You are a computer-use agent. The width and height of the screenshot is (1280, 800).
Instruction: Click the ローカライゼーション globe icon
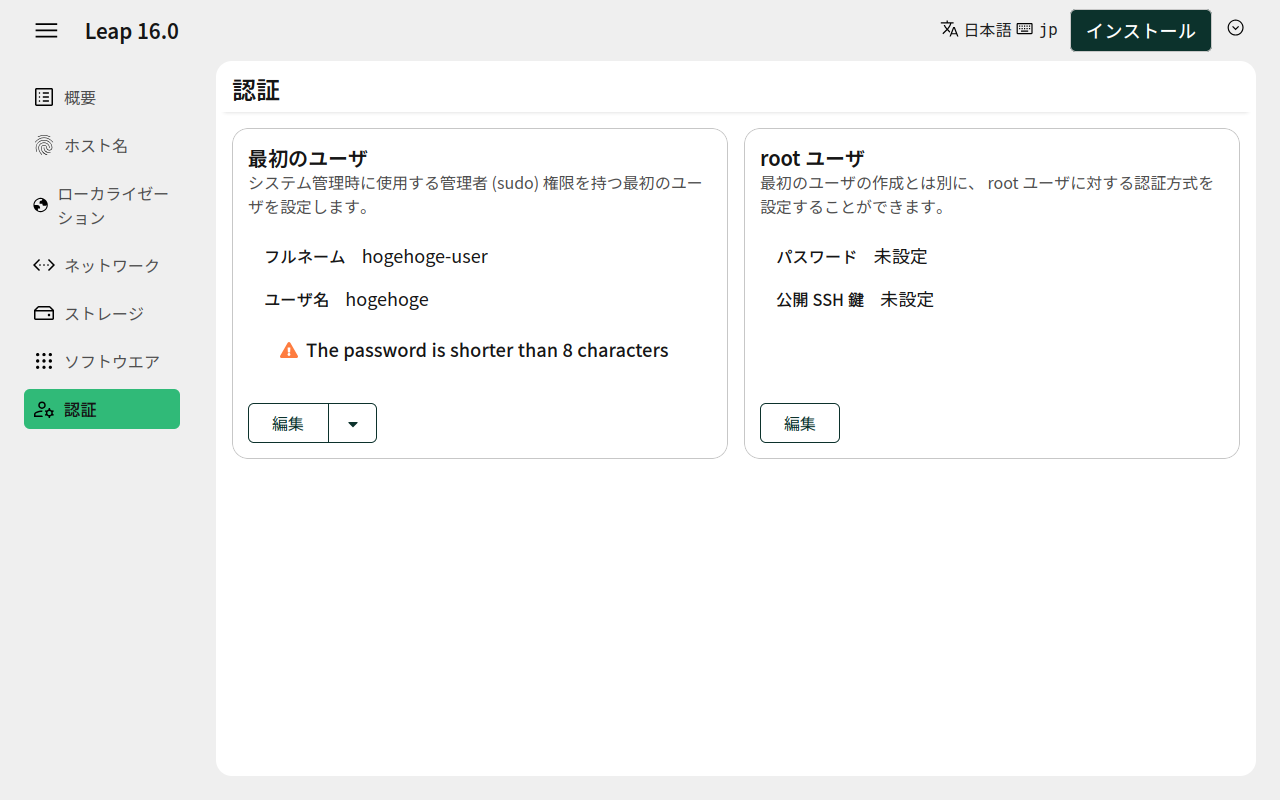41,205
